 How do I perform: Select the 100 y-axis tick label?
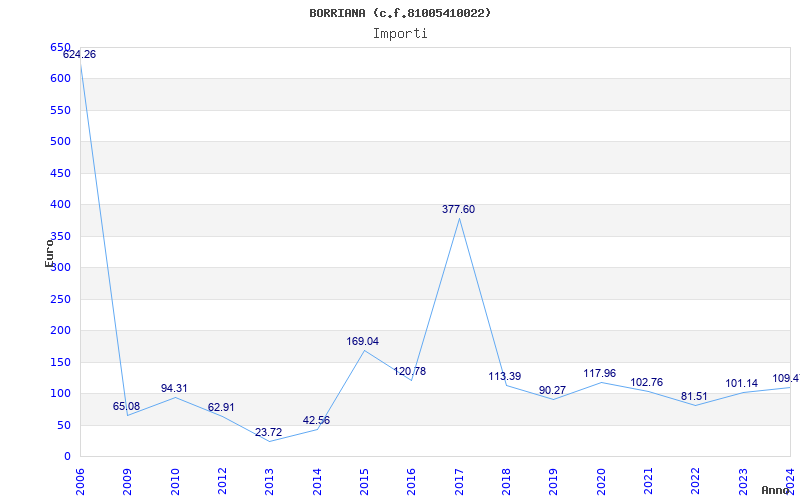point(60,393)
